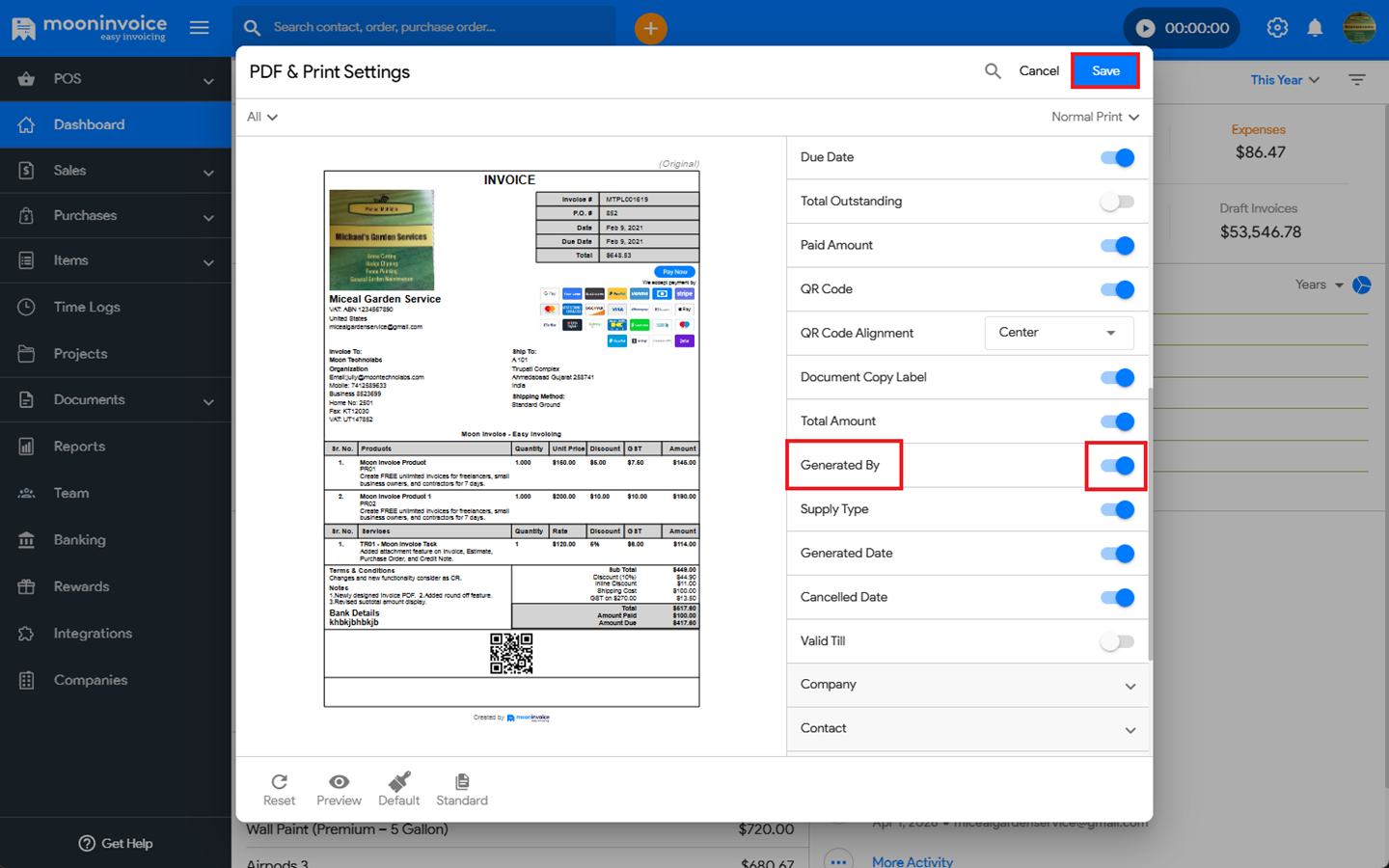The image size is (1389, 868).
Task: Open the All filter dropdown
Action: [261, 117]
